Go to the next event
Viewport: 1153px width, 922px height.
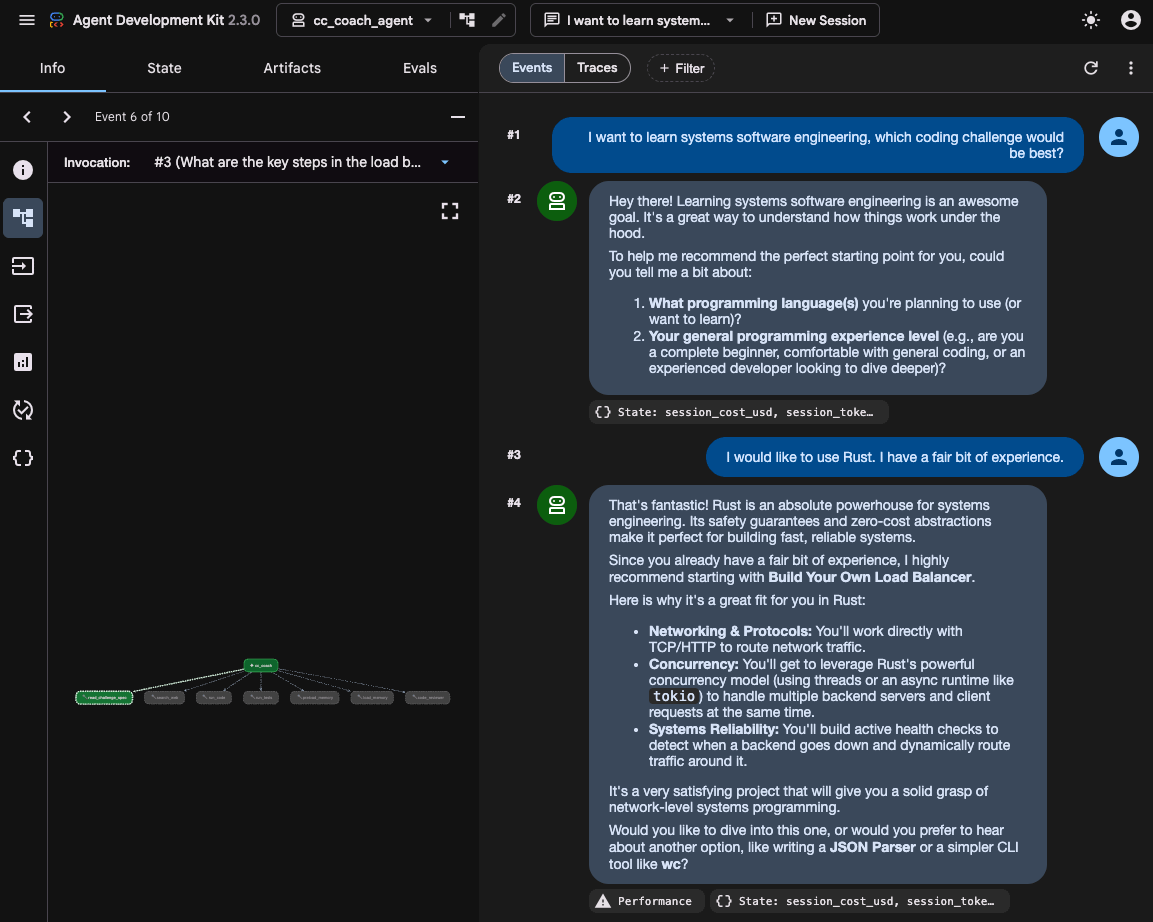(x=67, y=117)
